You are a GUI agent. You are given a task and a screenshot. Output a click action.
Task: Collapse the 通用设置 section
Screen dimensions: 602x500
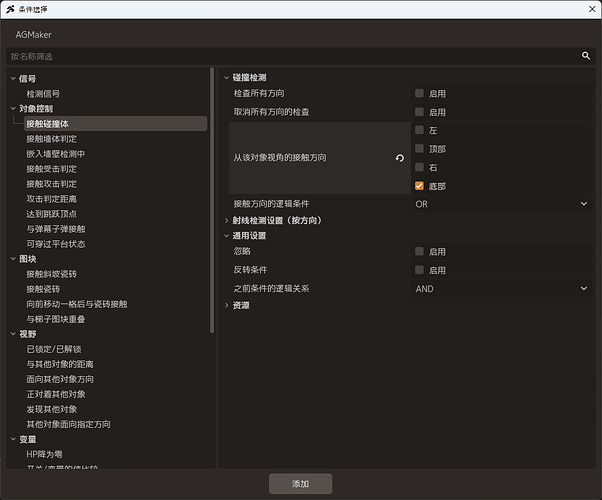point(227,236)
